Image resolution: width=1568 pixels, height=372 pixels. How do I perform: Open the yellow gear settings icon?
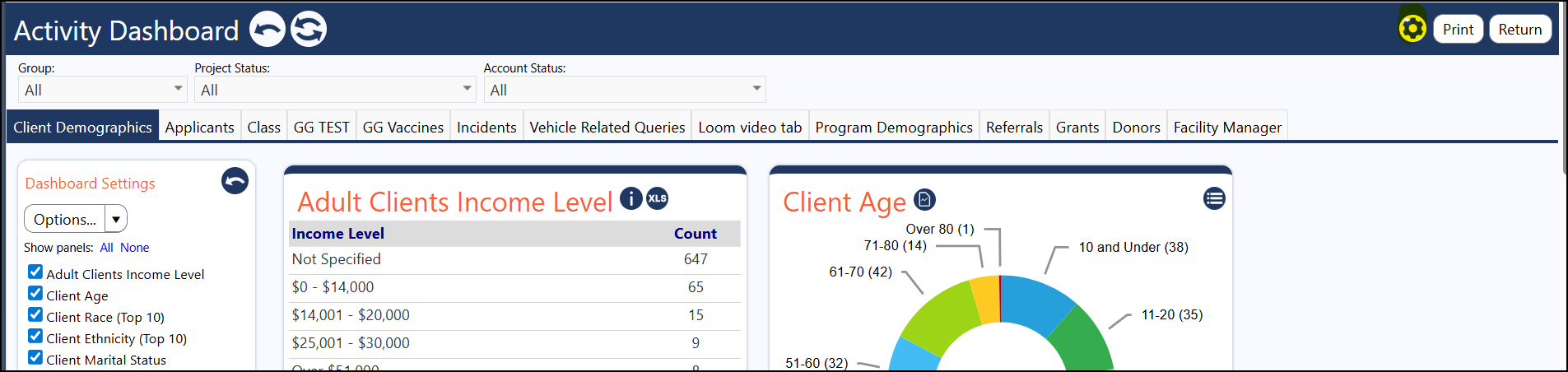1412,29
